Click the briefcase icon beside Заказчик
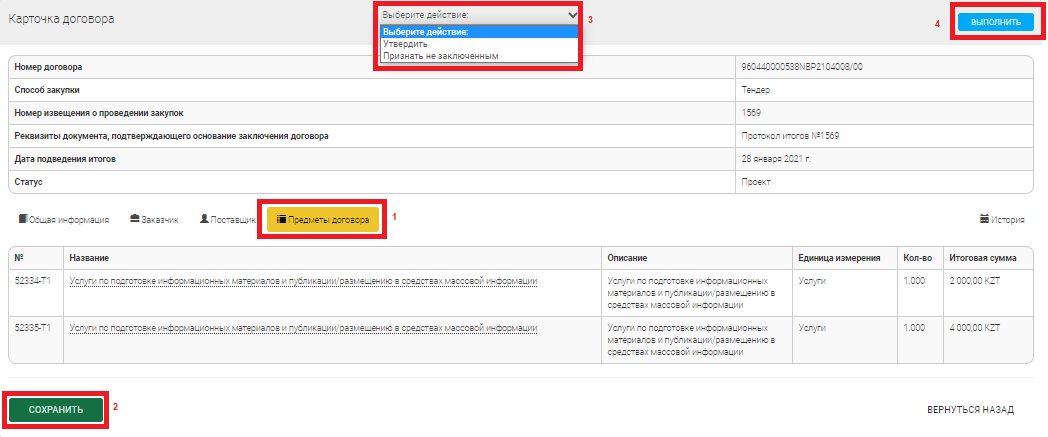 pyautogui.click(x=134, y=219)
